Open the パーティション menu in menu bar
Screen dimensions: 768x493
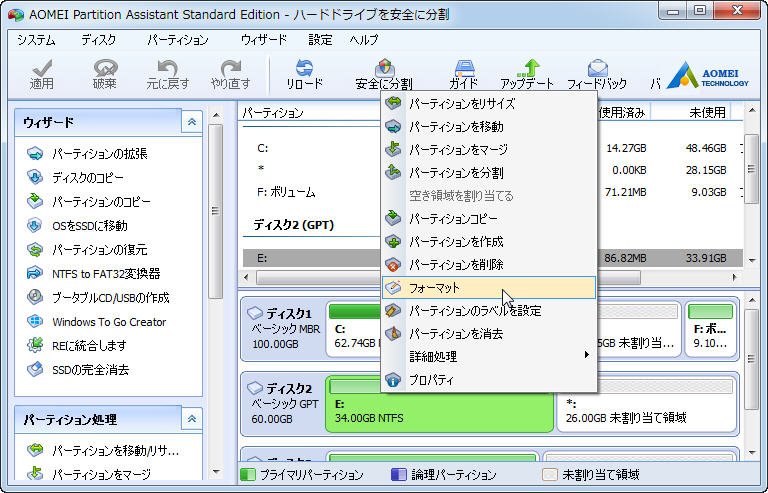[x=178, y=40]
